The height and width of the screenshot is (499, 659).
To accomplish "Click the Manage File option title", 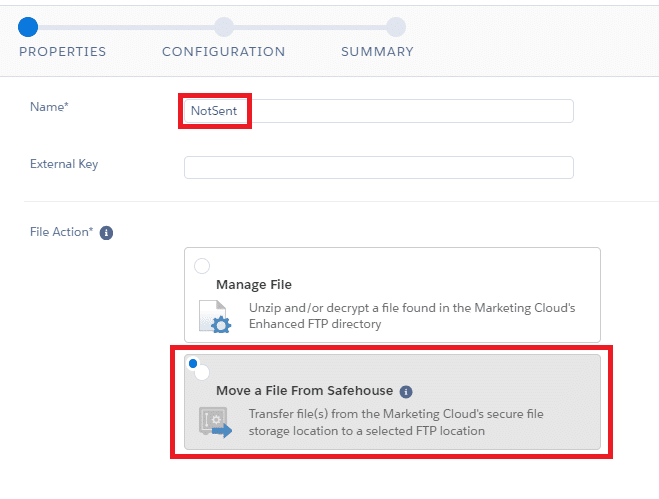I will click(254, 285).
